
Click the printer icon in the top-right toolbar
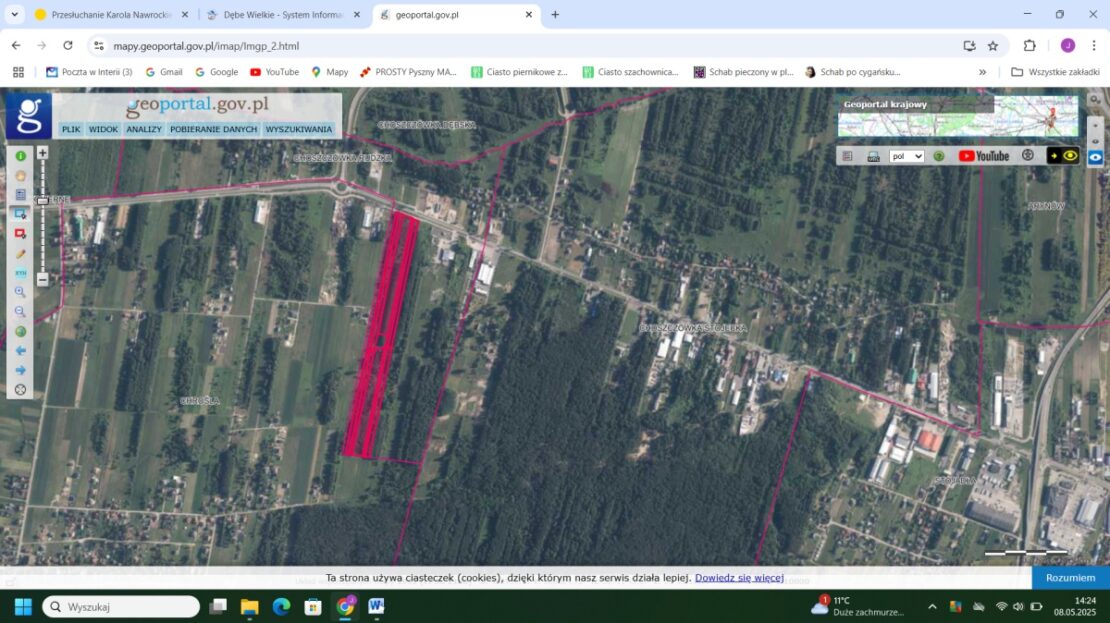click(x=873, y=156)
